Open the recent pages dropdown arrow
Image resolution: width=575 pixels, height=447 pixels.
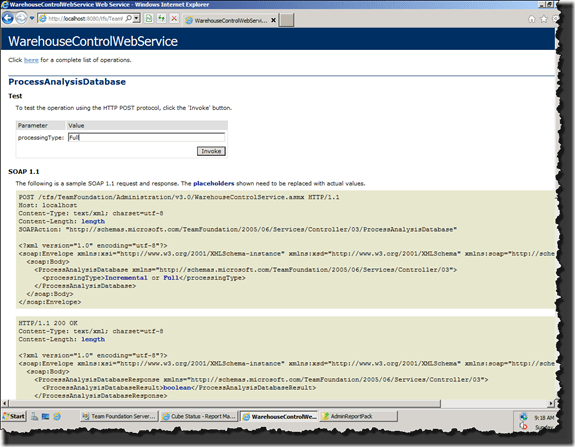click(x=32, y=18)
